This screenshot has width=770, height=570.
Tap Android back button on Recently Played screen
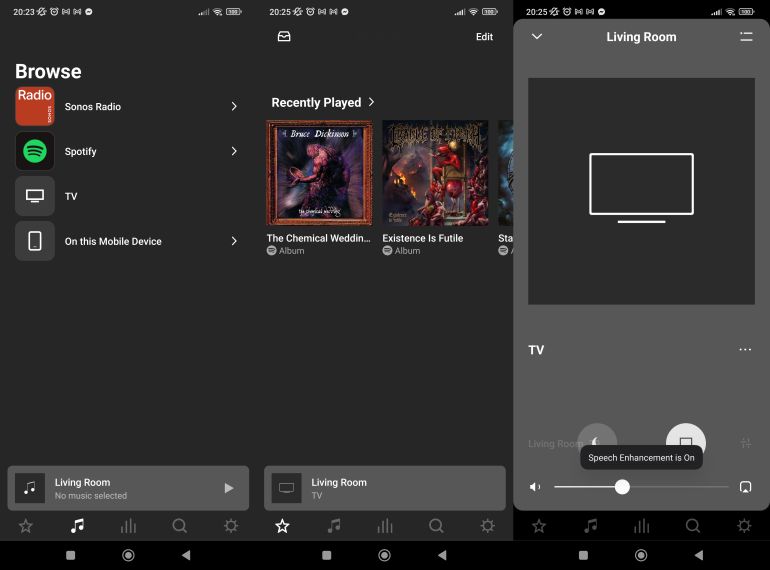coord(442,555)
